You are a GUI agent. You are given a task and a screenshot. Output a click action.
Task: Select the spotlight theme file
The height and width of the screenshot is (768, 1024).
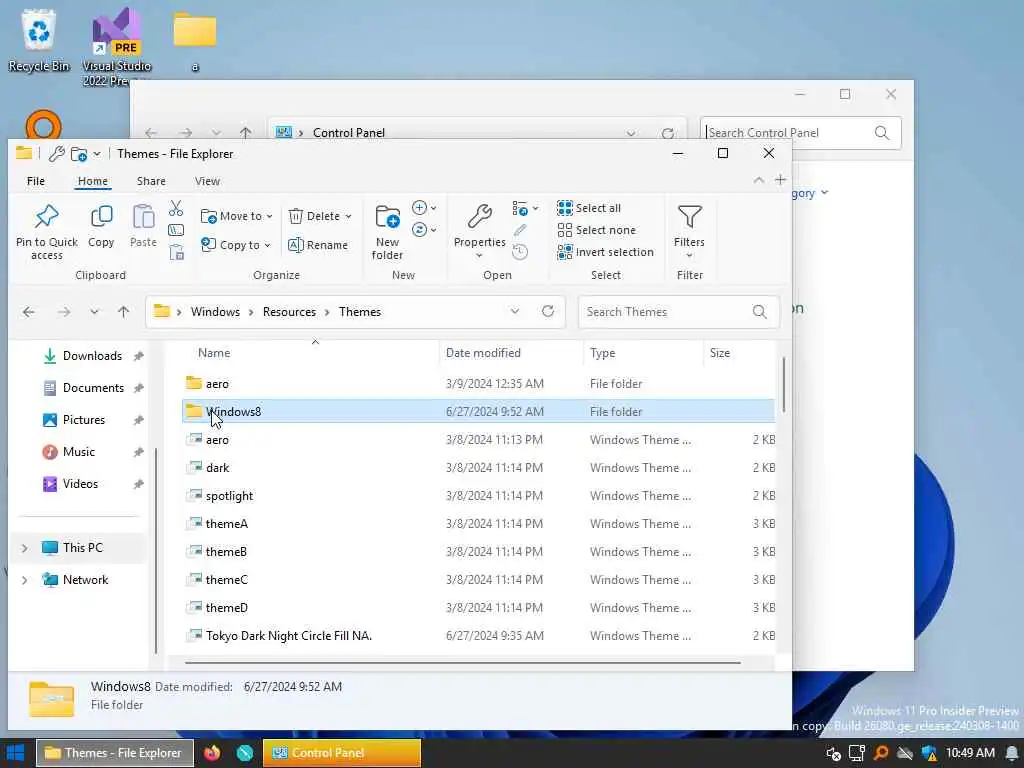480,496
